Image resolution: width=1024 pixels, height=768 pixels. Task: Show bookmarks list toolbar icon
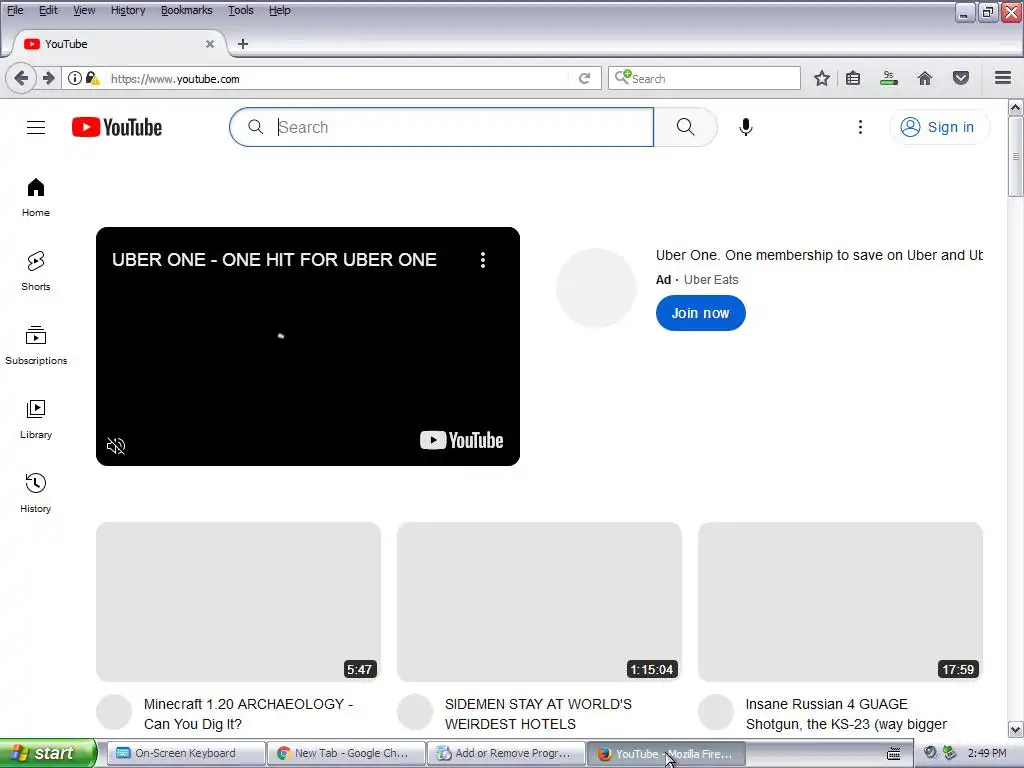point(853,78)
